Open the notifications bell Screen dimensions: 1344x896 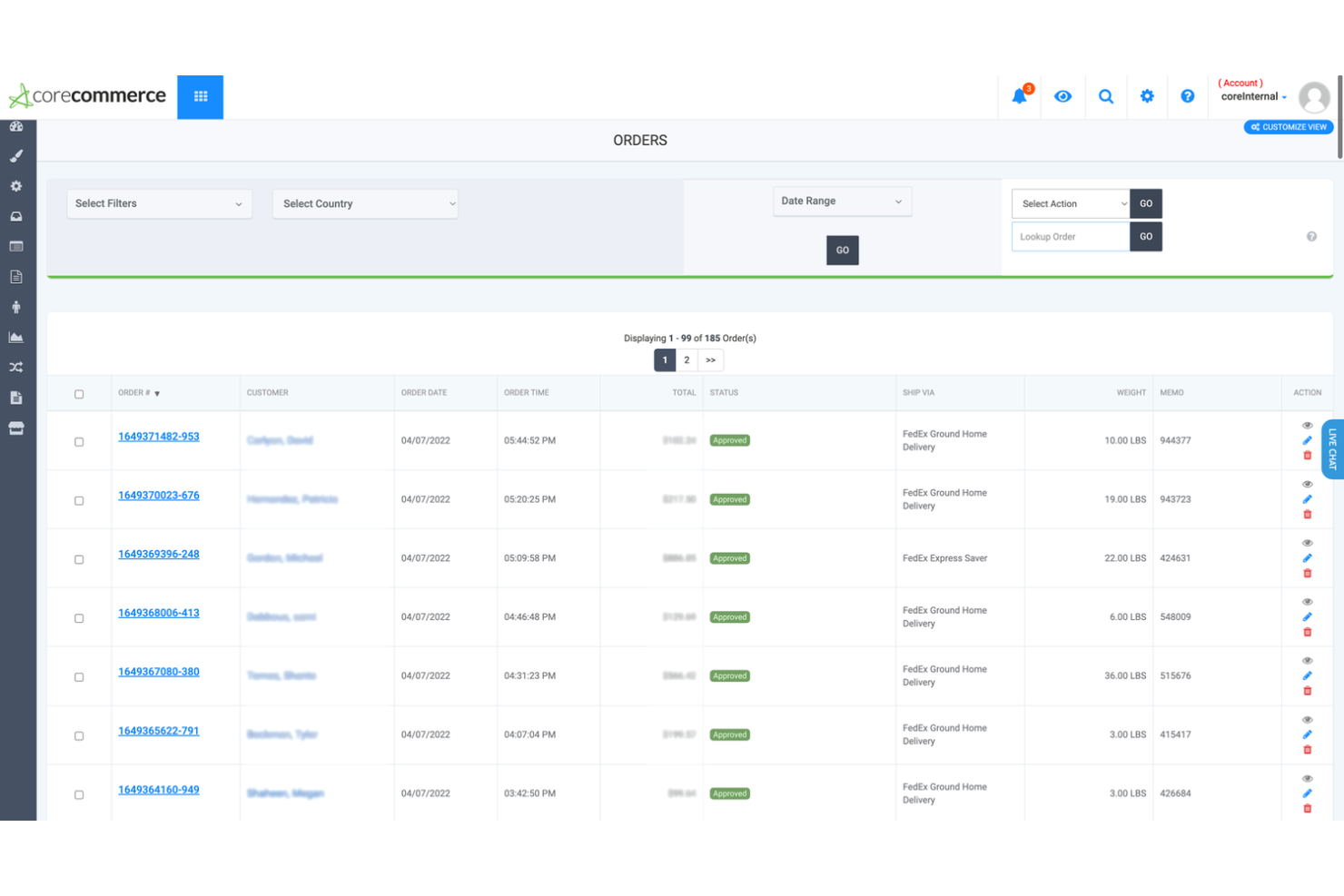pos(1020,95)
